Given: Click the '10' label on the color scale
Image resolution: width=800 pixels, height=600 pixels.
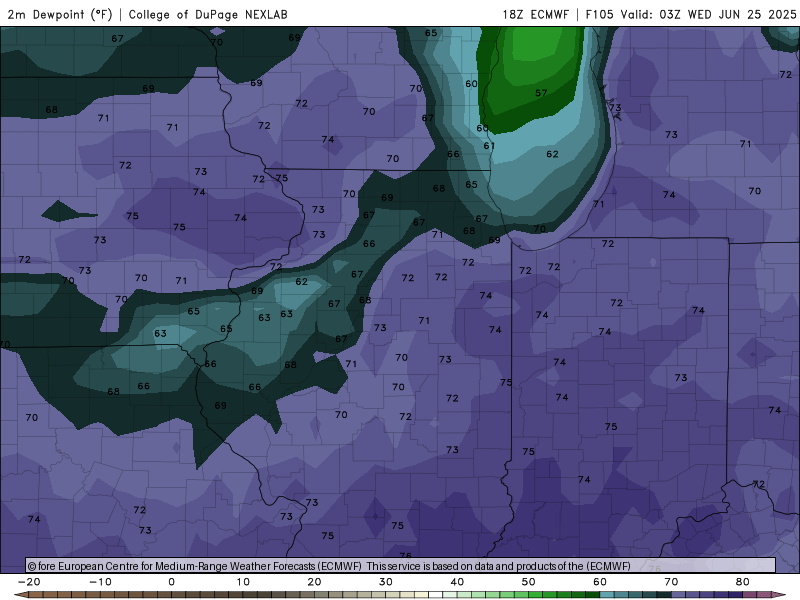Looking at the screenshot, I should [x=243, y=582].
